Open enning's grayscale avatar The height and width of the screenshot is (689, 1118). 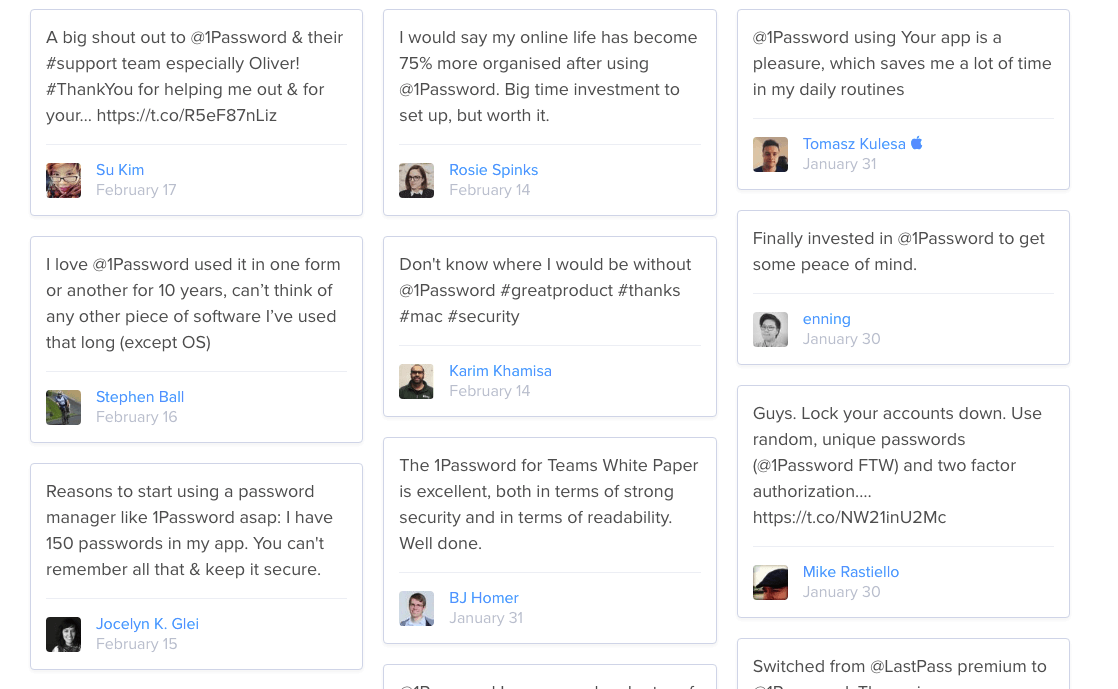(x=770, y=330)
